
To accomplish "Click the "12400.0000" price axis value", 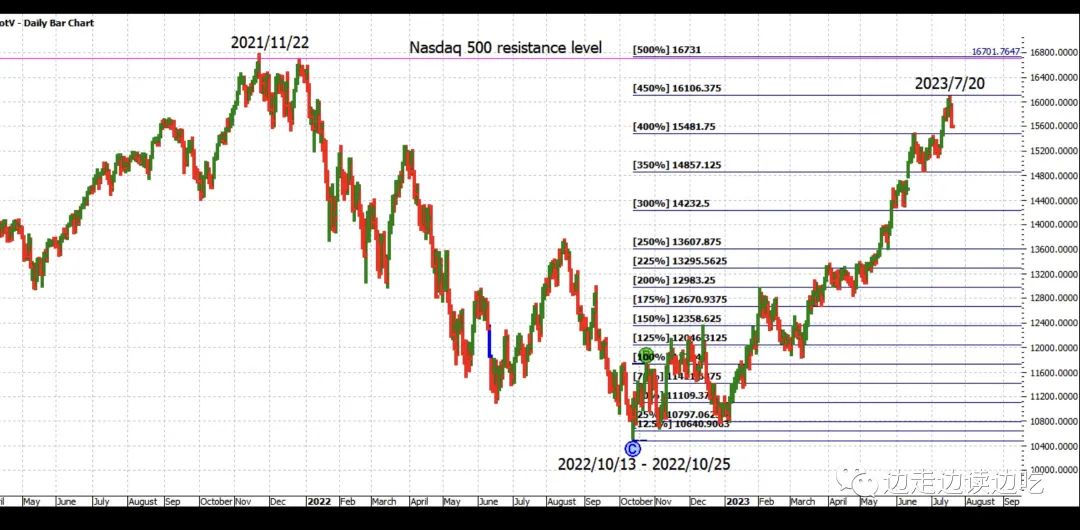I will (1054, 323).
